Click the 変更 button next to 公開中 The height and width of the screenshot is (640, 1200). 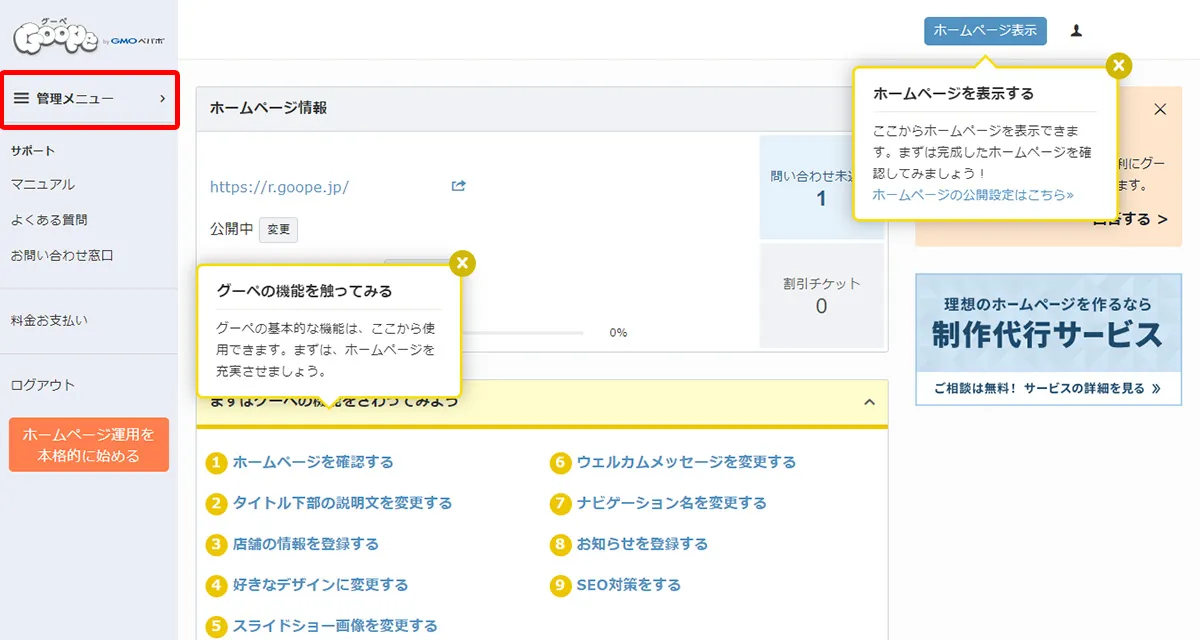278,229
